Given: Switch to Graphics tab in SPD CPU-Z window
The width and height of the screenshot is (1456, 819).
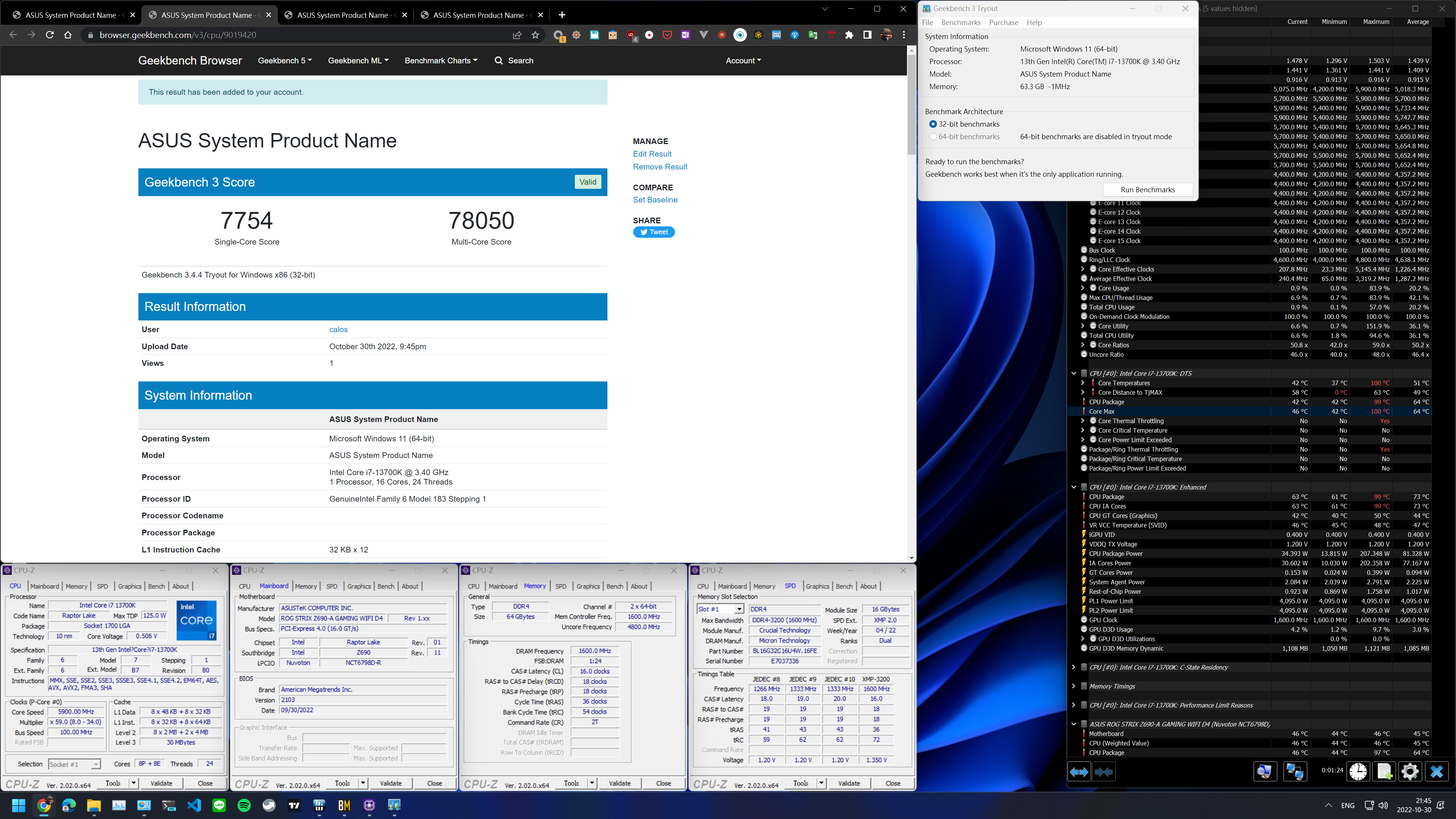Looking at the screenshot, I should pos(817,586).
